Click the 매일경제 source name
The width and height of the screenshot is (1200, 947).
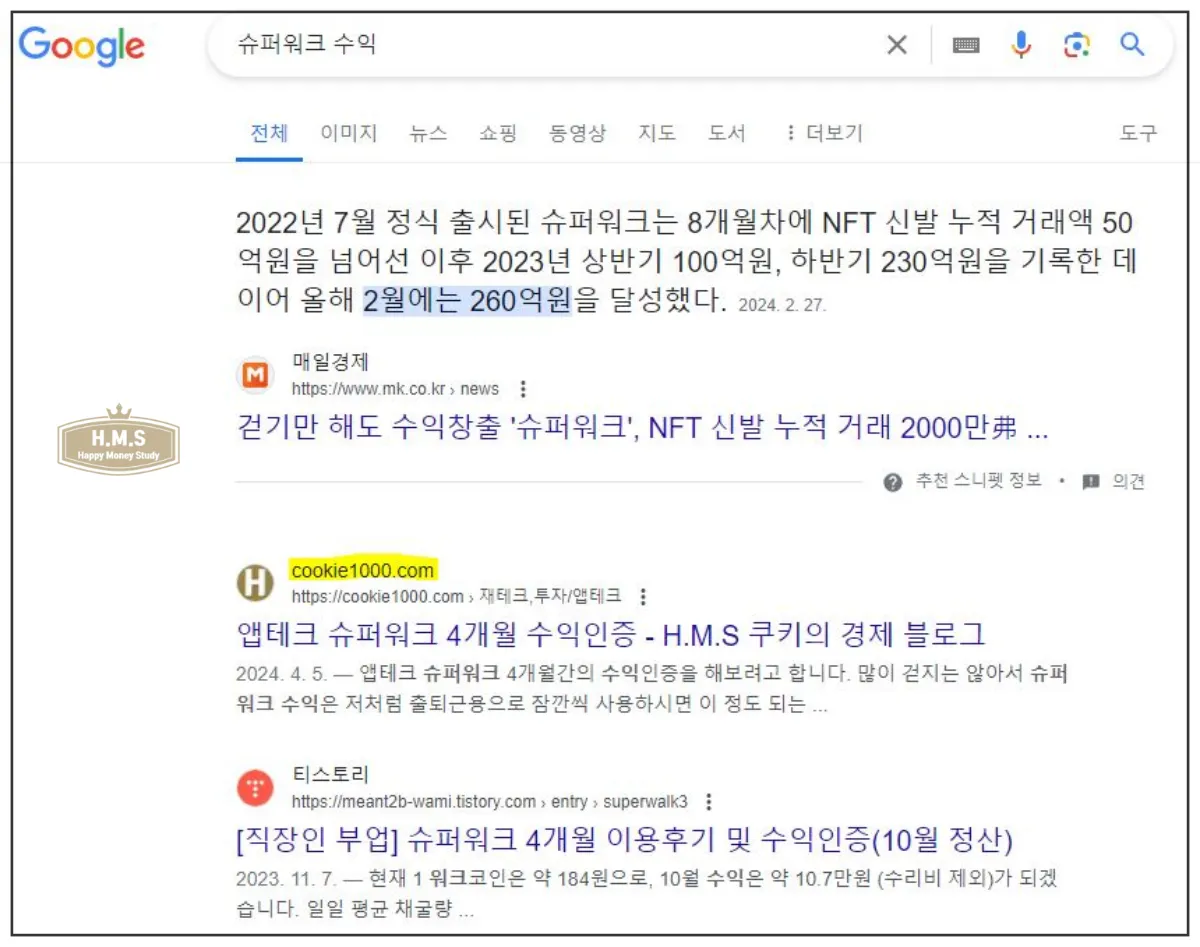coord(331,362)
